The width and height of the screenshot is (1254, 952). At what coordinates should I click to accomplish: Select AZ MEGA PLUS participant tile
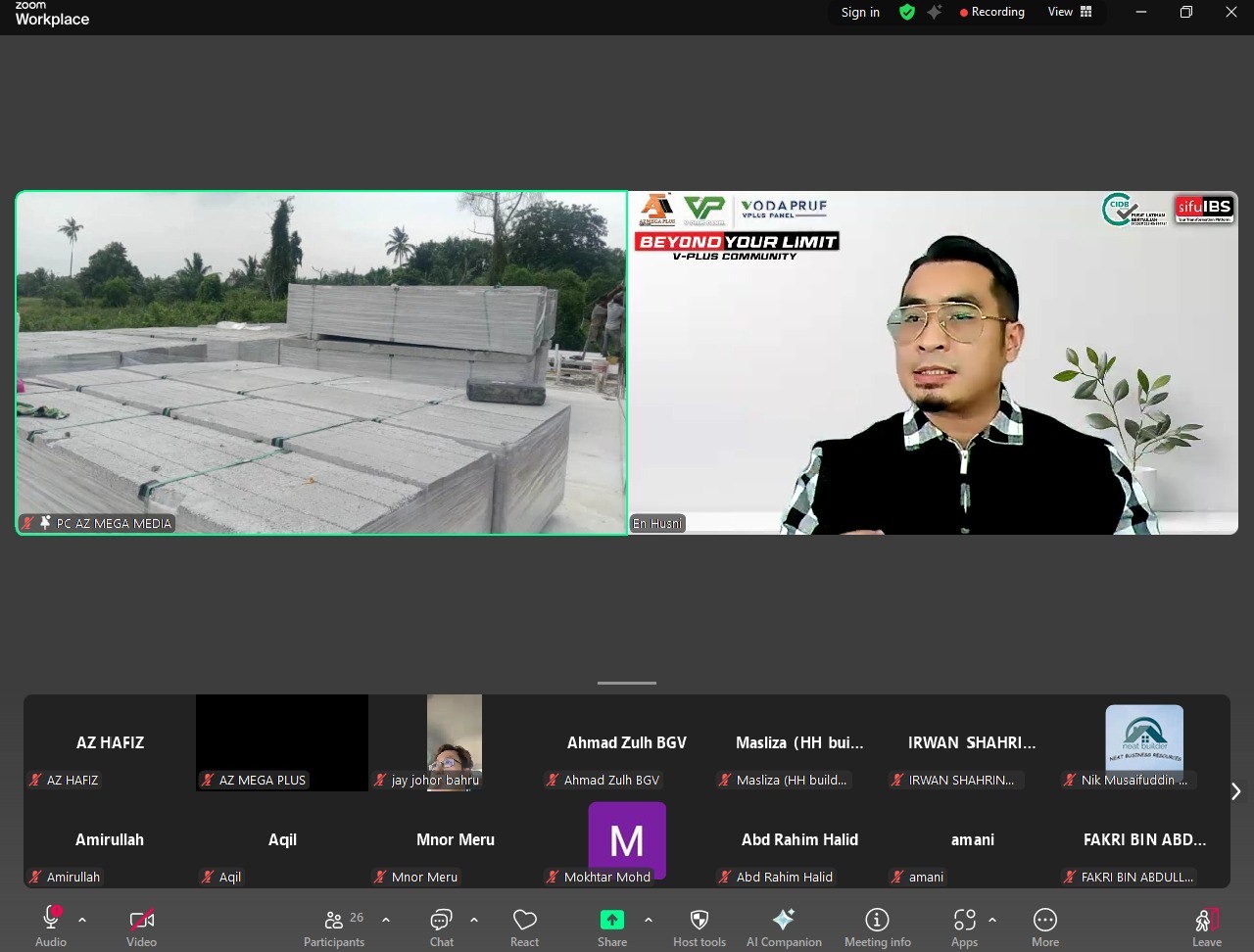click(282, 742)
